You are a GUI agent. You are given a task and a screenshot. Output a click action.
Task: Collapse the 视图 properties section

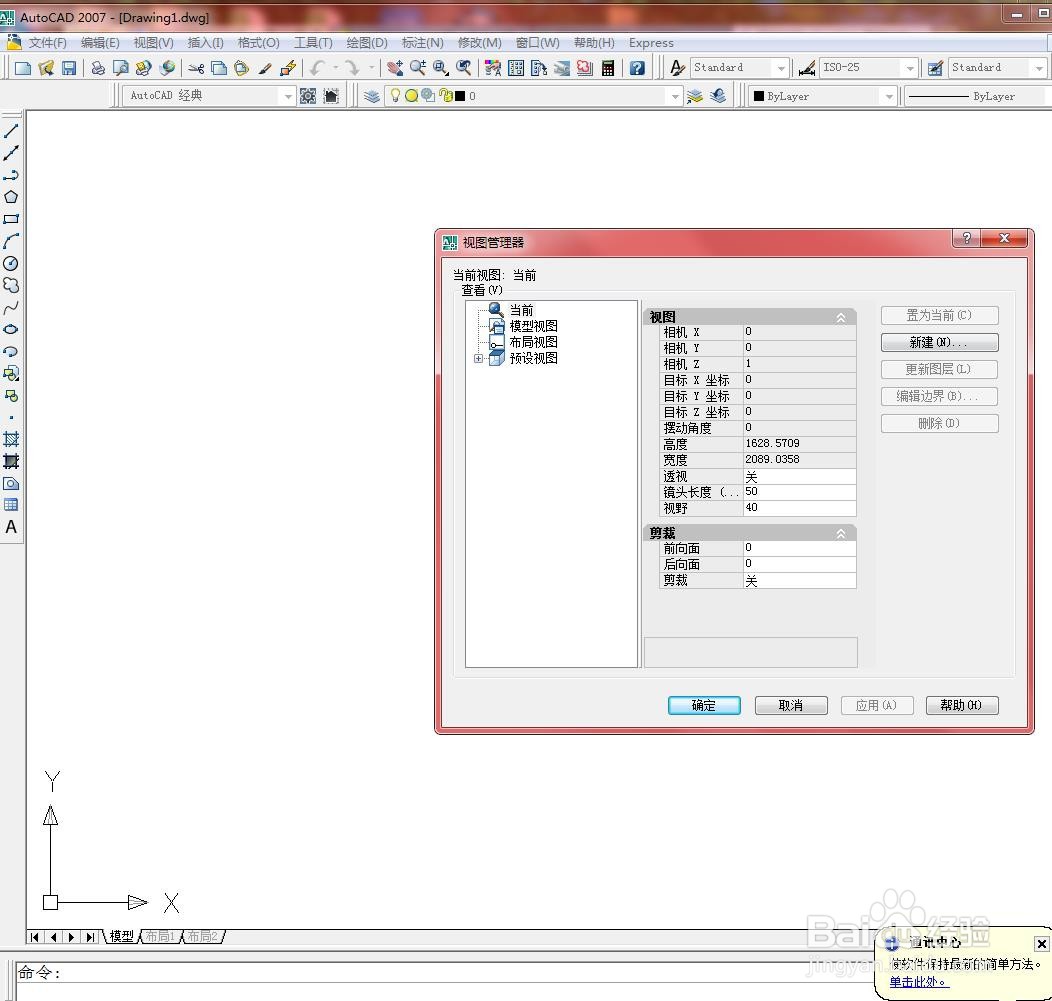[841, 318]
